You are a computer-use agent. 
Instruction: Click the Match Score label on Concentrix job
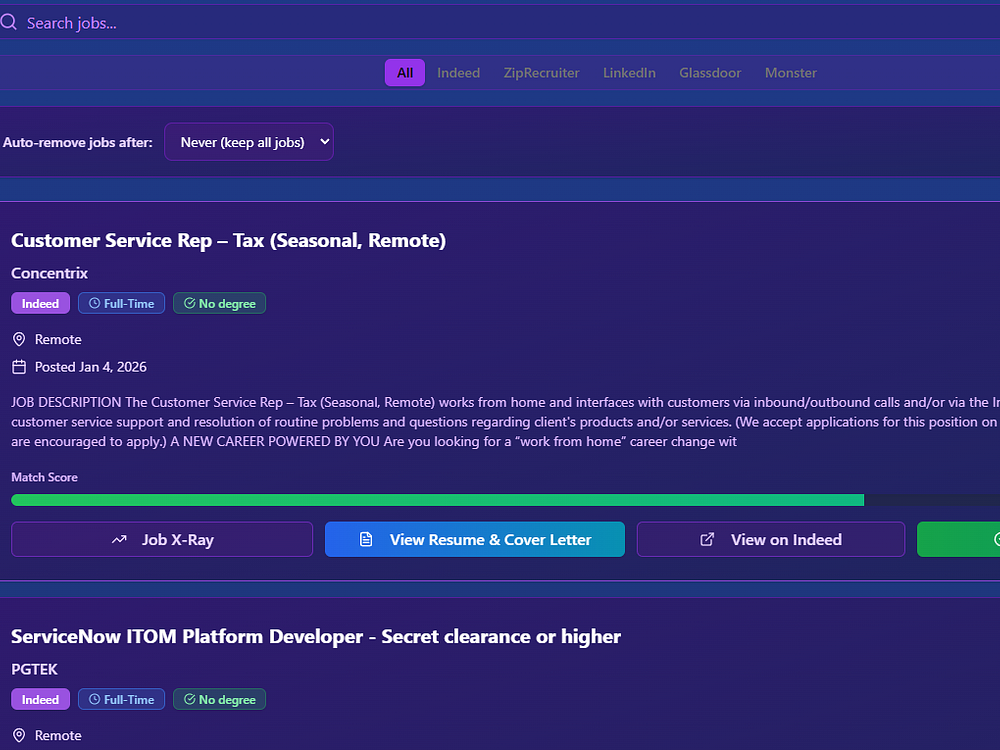point(45,477)
